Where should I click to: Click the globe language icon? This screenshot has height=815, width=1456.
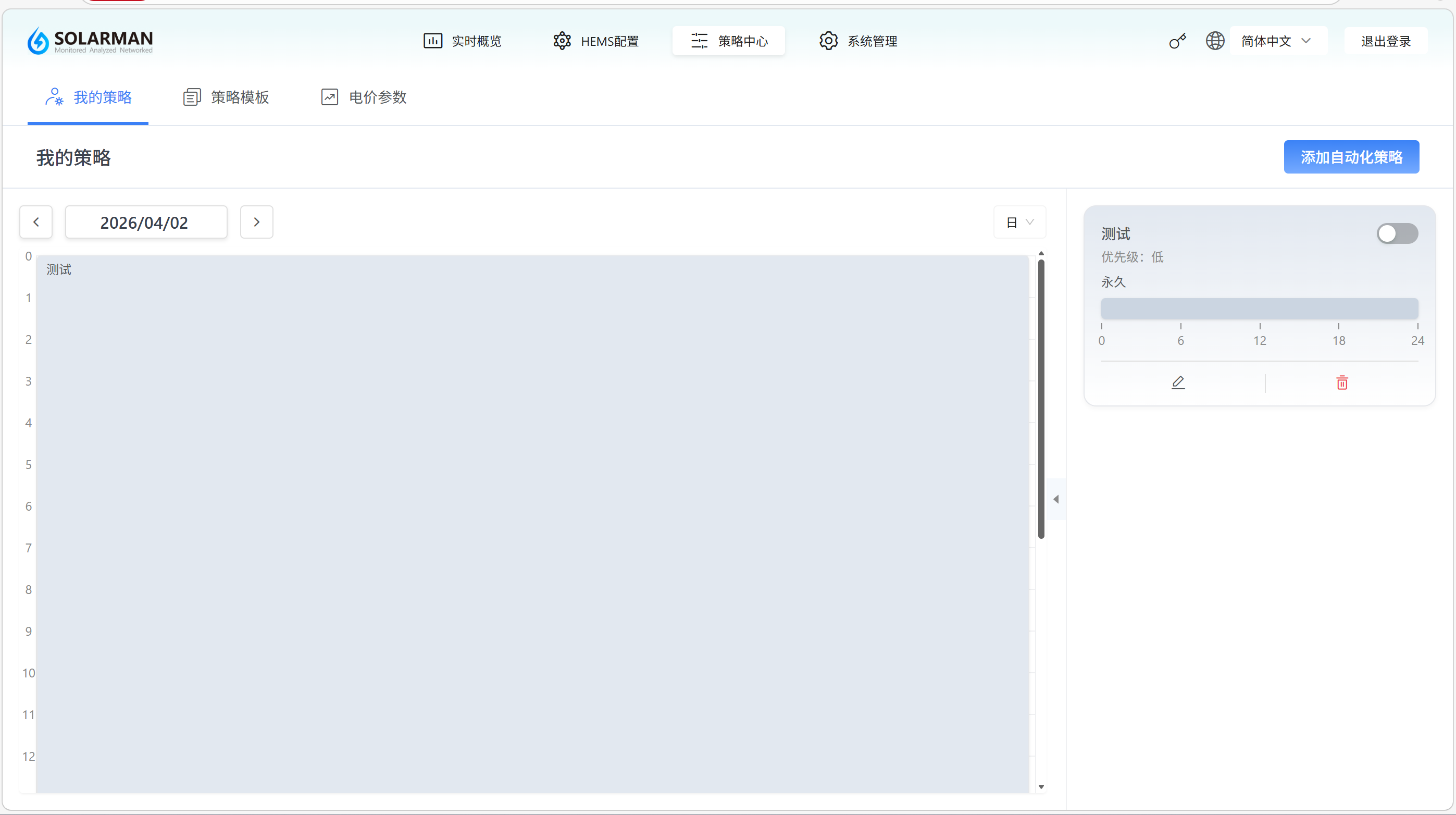point(1215,41)
